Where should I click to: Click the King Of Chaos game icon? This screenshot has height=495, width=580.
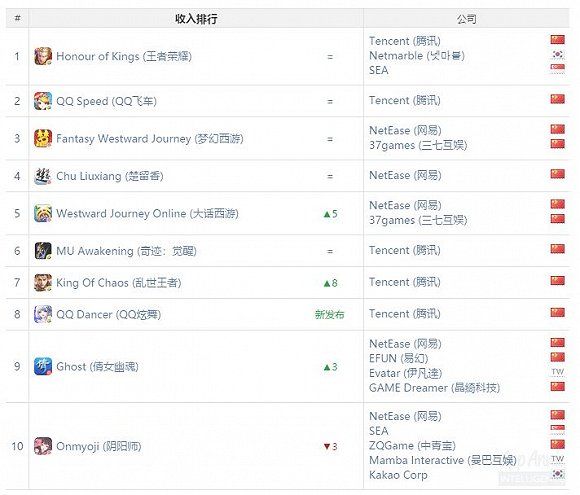(43, 283)
